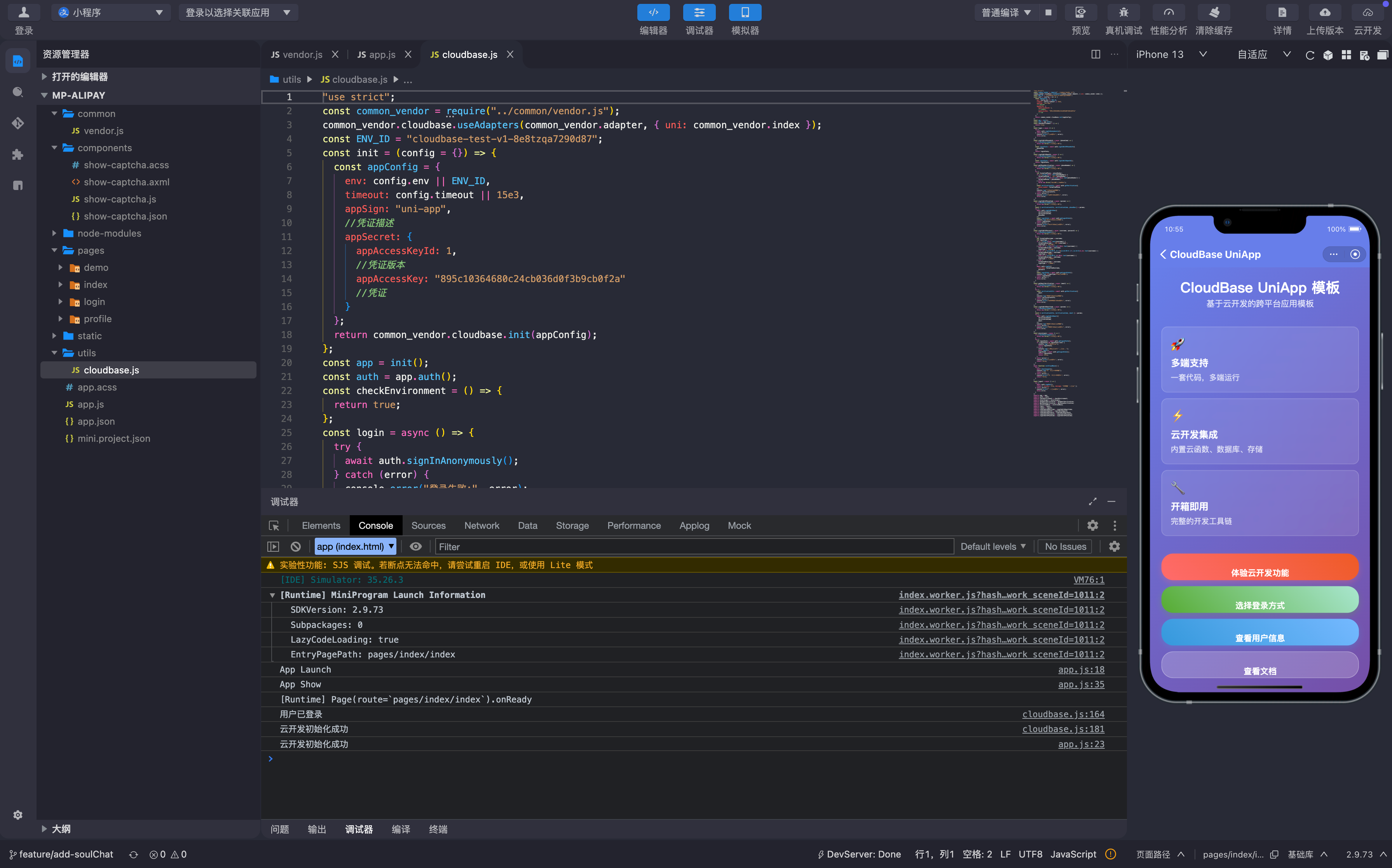Image resolution: width=1392 pixels, height=868 pixels.
Task: Click the 预览 preview icon
Action: click(x=1081, y=13)
